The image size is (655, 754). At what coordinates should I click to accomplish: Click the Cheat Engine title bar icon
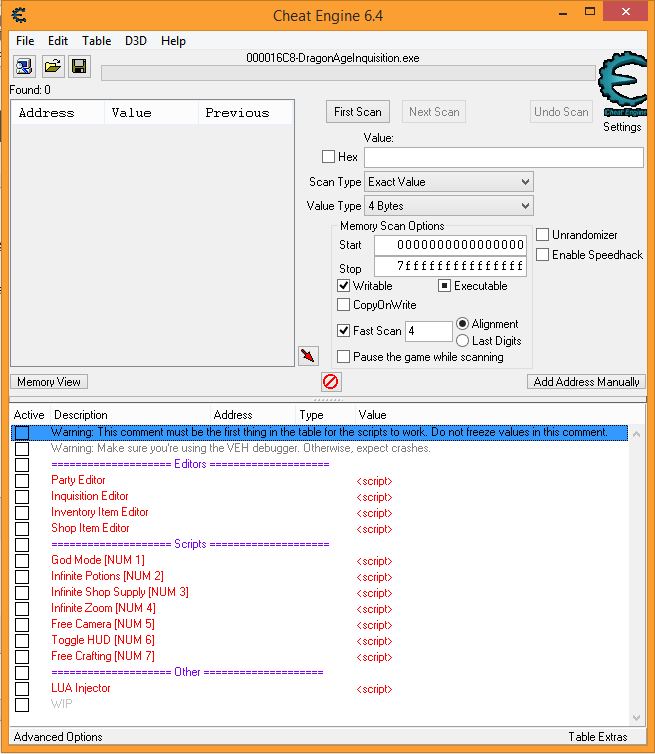[x=19, y=15]
